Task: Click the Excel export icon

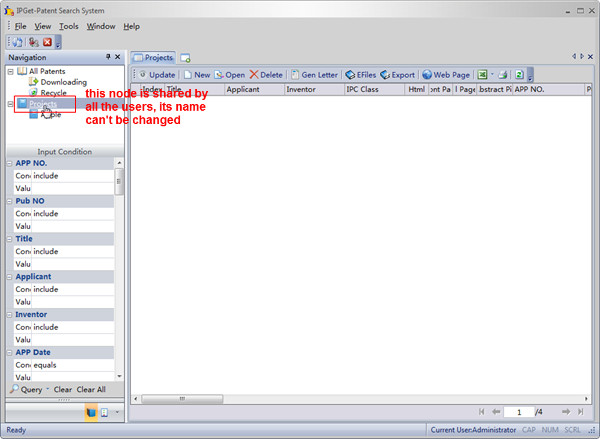Action: pyautogui.click(x=482, y=75)
